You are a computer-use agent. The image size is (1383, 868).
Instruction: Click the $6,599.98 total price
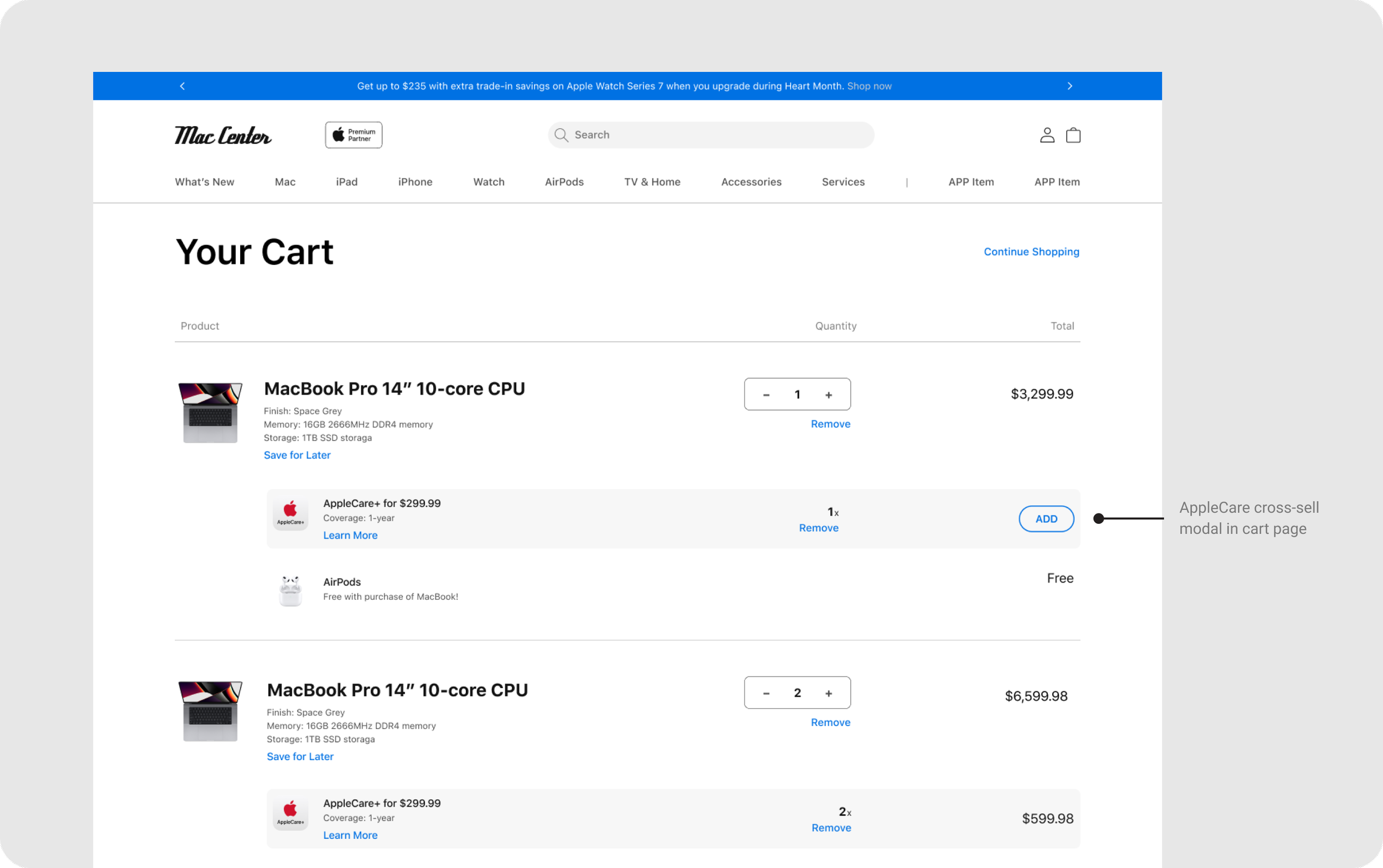pos(1036,696)
